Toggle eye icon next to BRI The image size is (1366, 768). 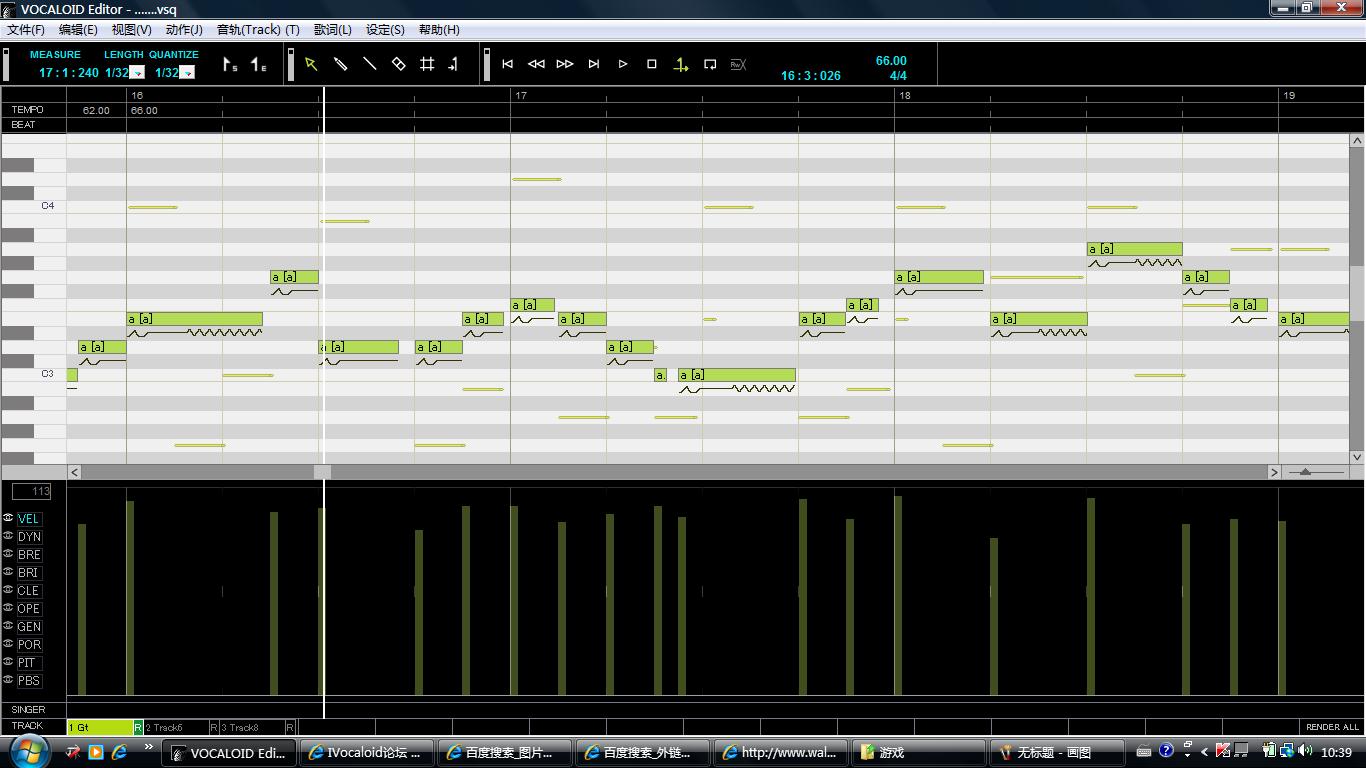click(8, 572)
